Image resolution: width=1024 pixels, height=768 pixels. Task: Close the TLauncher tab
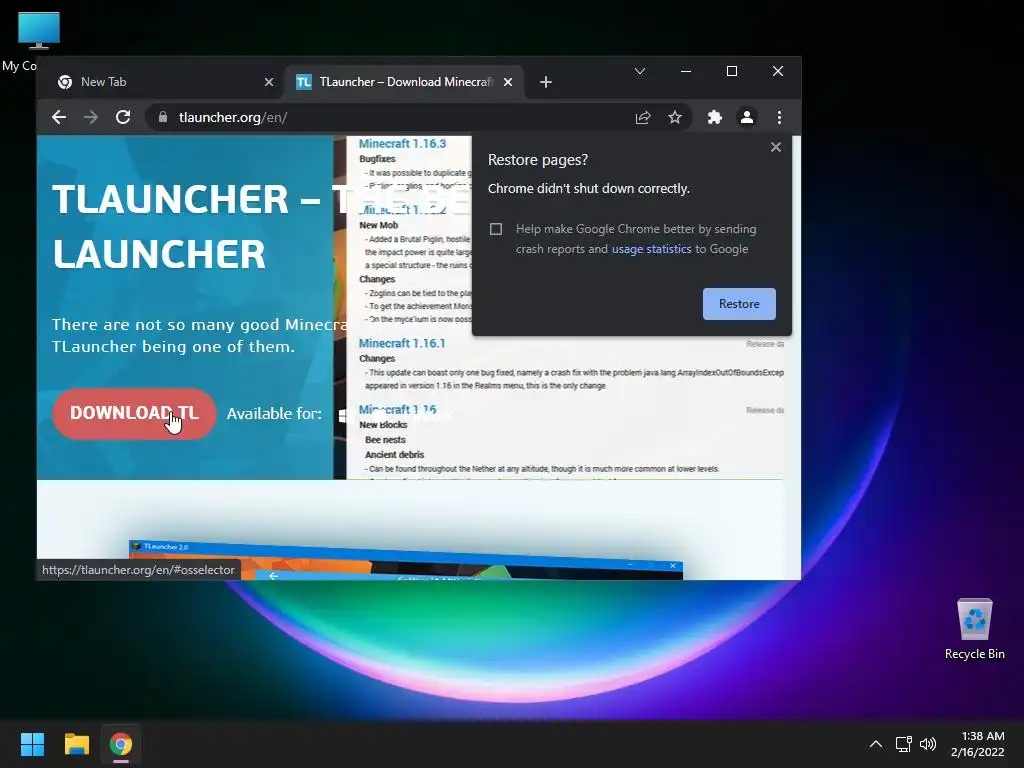tap(508, 82)
